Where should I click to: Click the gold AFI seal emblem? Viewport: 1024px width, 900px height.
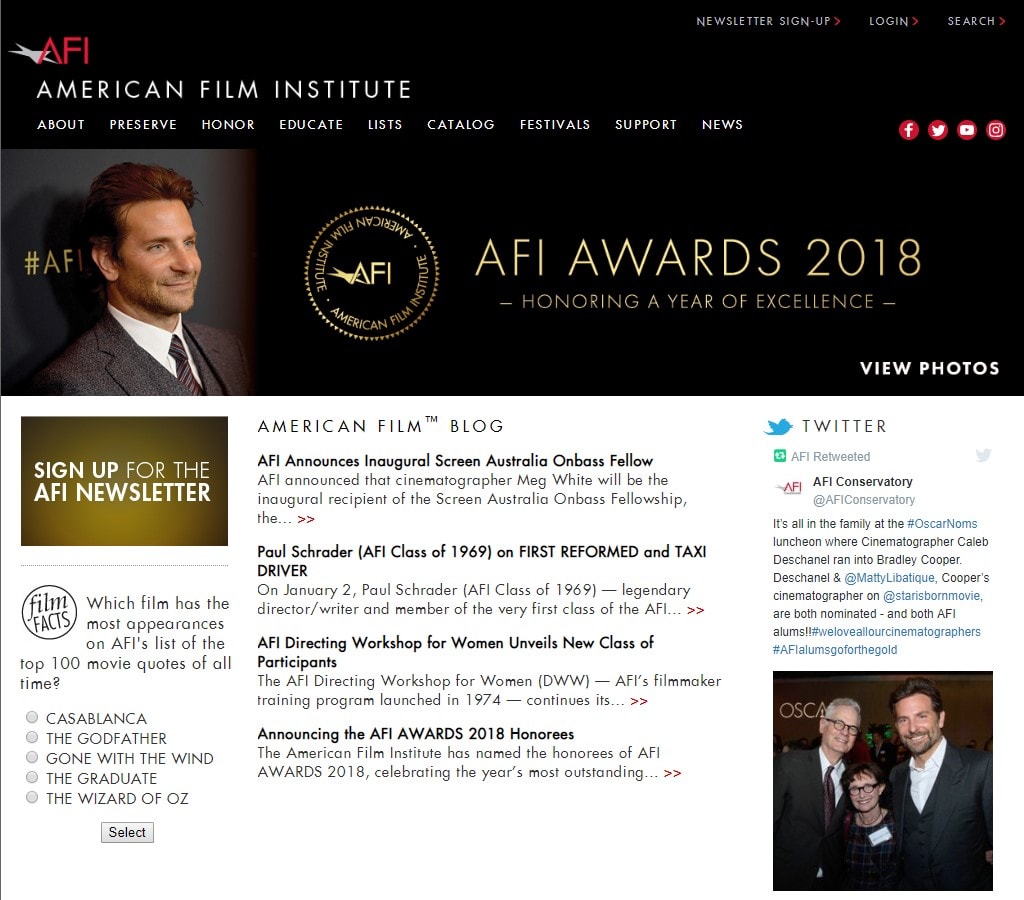pyautogui.click(x=372, y=273)
